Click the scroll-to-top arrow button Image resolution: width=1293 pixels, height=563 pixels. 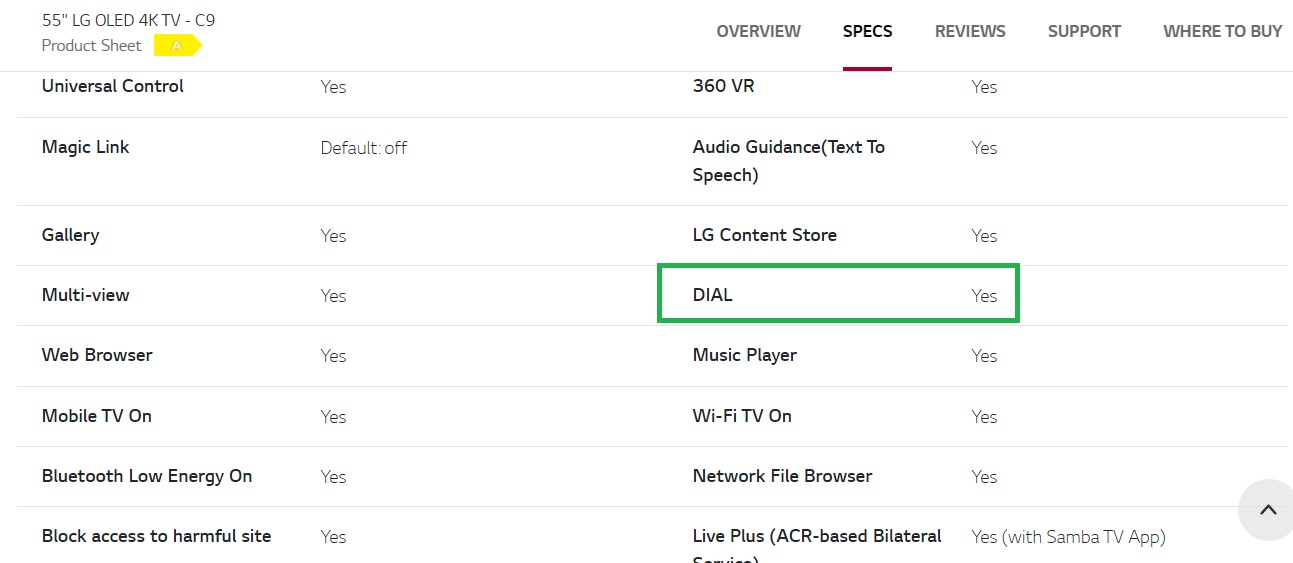[1267, 510]
